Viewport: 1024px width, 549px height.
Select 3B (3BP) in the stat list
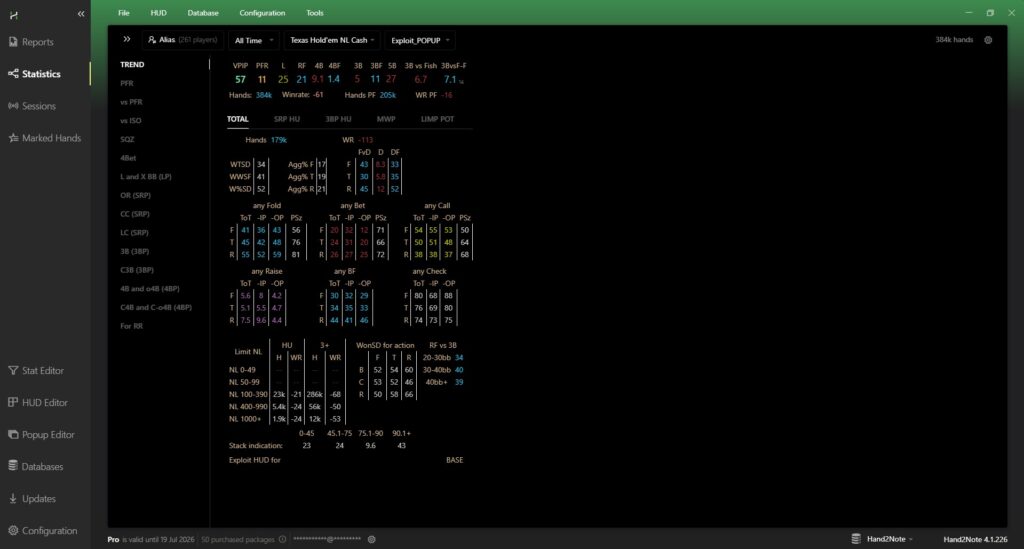[134, 251]
